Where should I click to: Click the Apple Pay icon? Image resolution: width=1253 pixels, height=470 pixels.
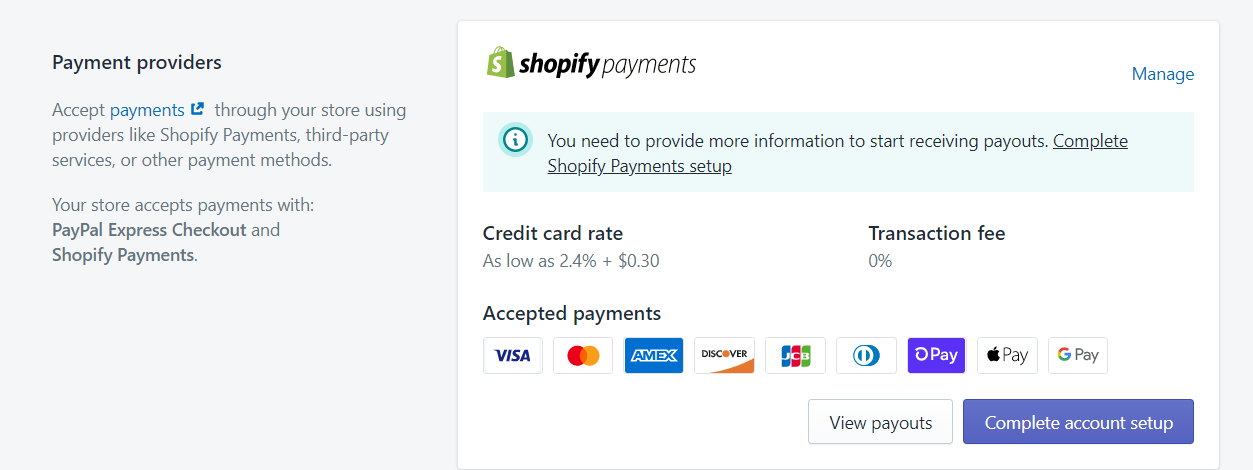pyautogui.click(x=1007, y=355)
